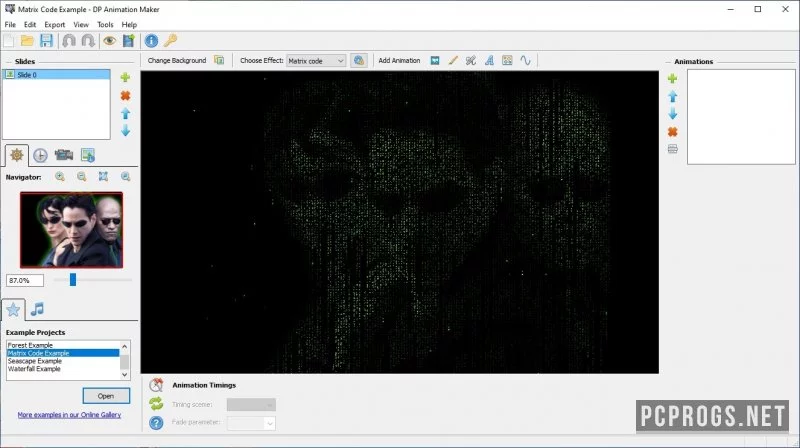Select Forest Example in Example Projects
This screenshot has height=448, width=800.
tap(63, 345)
